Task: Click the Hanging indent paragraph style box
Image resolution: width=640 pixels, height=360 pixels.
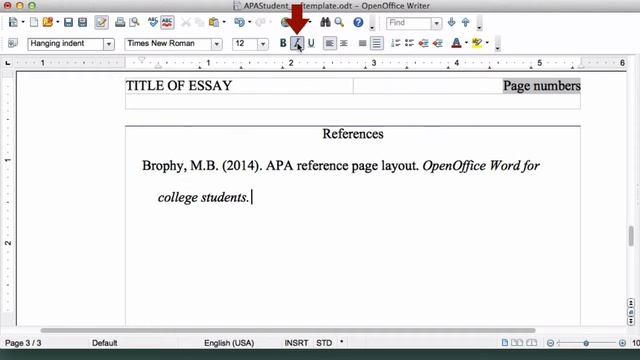Action: (x=65, y=44)
